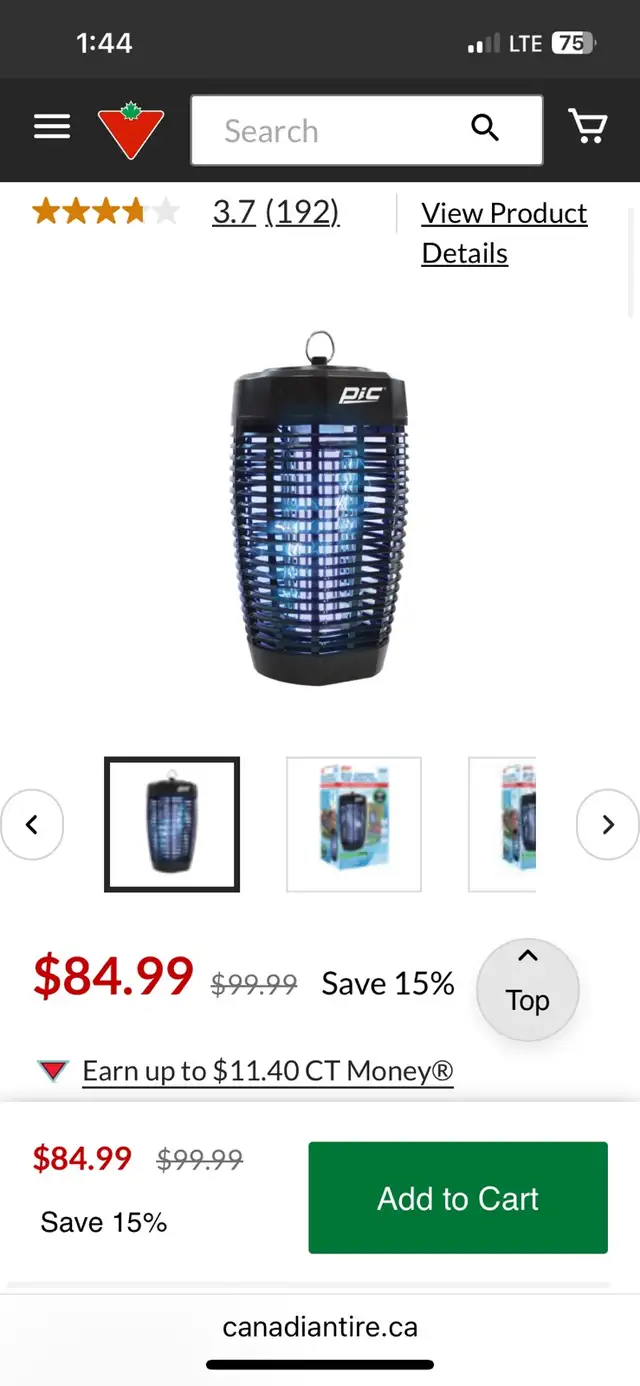Open the shopping cart
The height and width of the screenshot is (1386, 640).
(x=587, y=127)
